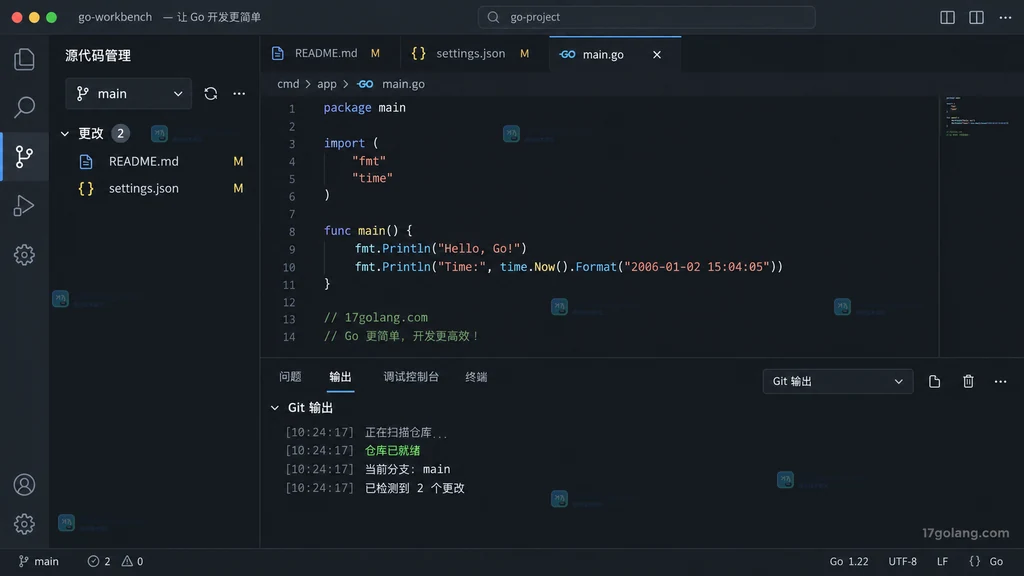Collapse the 更改 changes section
The height and width of the screenshot is (576, 1024).
(65, 133)
